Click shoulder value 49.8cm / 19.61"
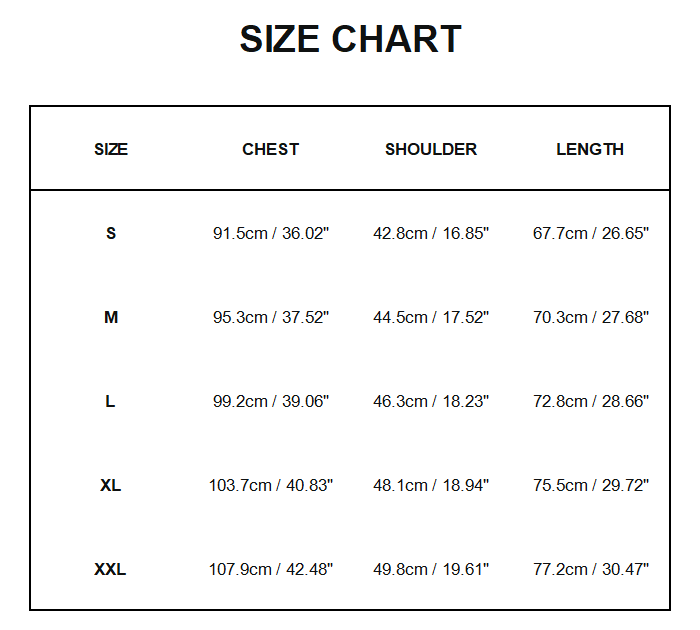Image resolution: width=700 pixels, height=630 pixels. (x=431, y=569)
